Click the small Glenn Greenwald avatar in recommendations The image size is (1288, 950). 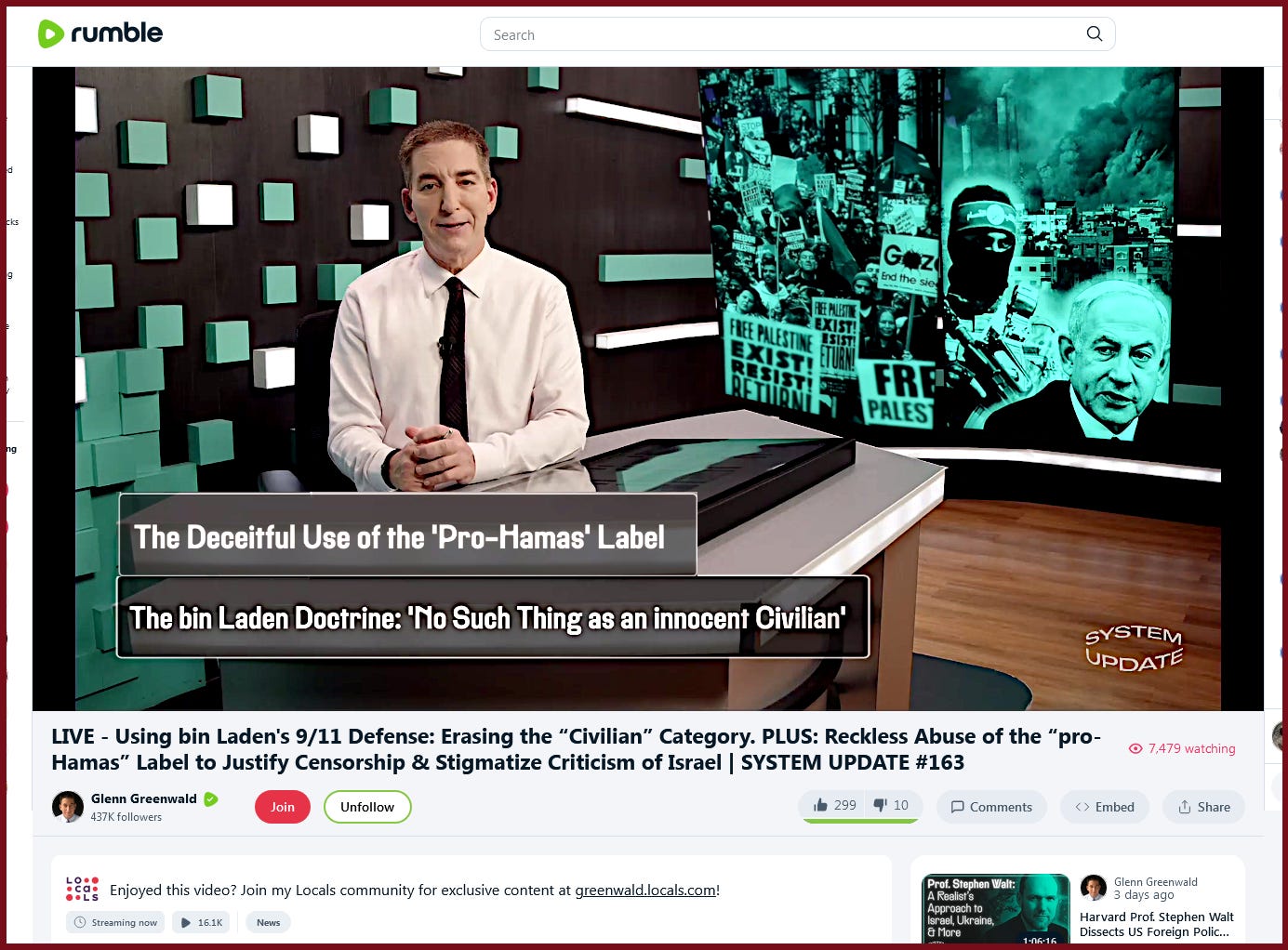(x=1094, y=888)
